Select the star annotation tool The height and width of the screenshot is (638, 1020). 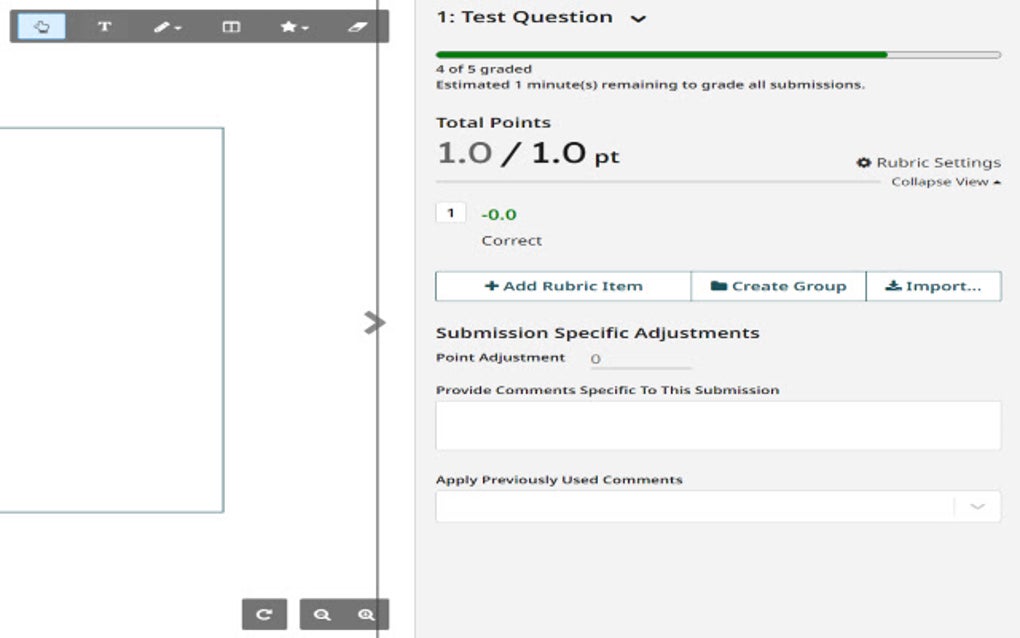(x=288, y=27)
